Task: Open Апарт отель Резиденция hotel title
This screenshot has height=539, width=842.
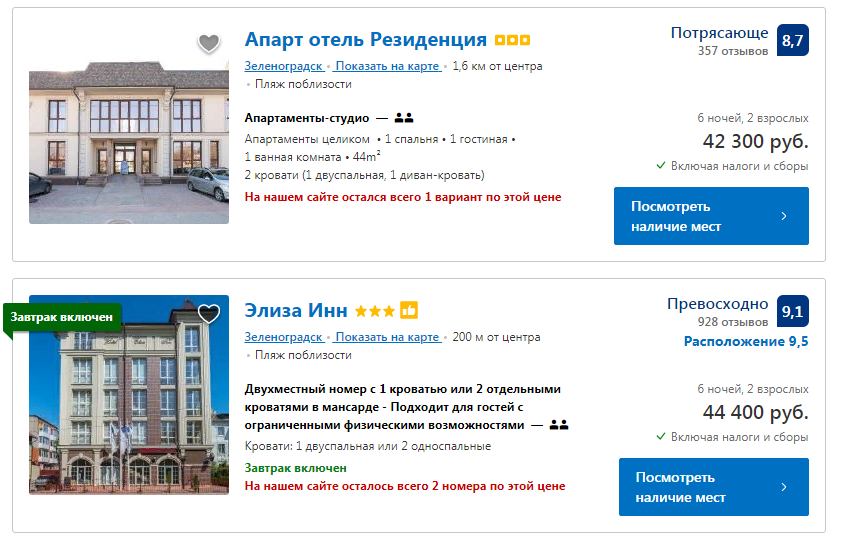Action: 366,40
